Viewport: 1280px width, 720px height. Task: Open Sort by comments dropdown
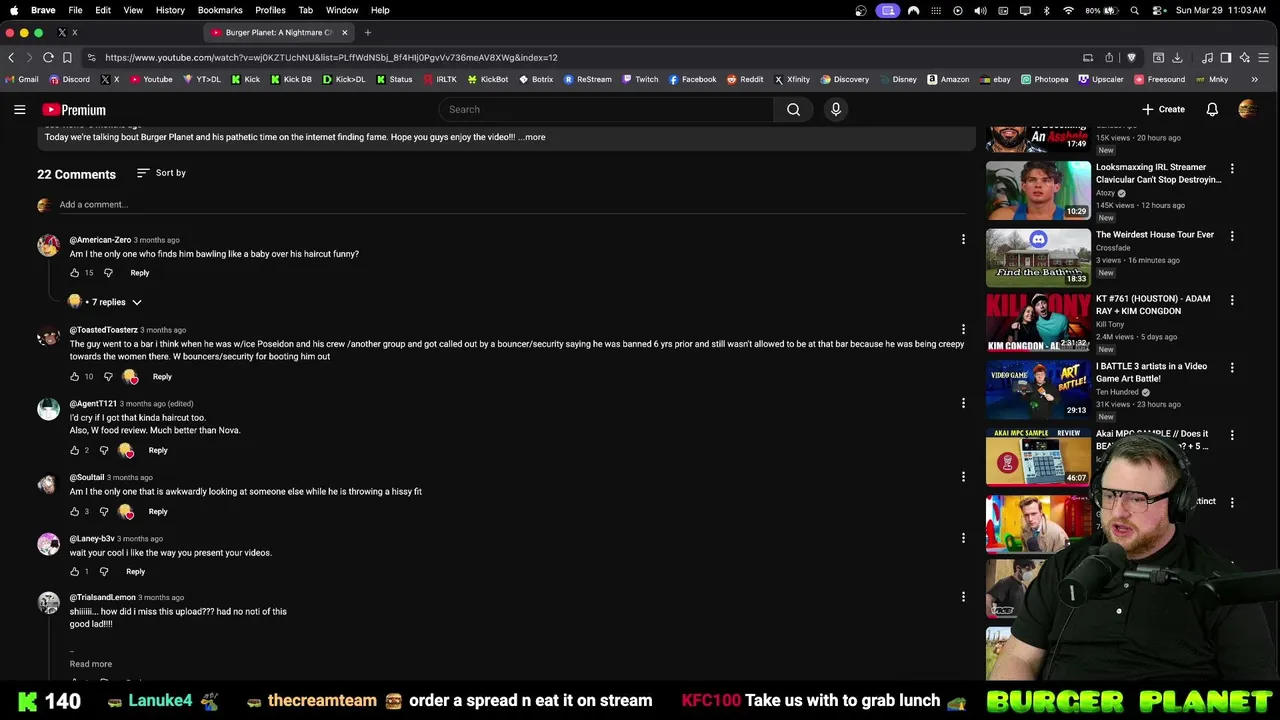point(161,173)
